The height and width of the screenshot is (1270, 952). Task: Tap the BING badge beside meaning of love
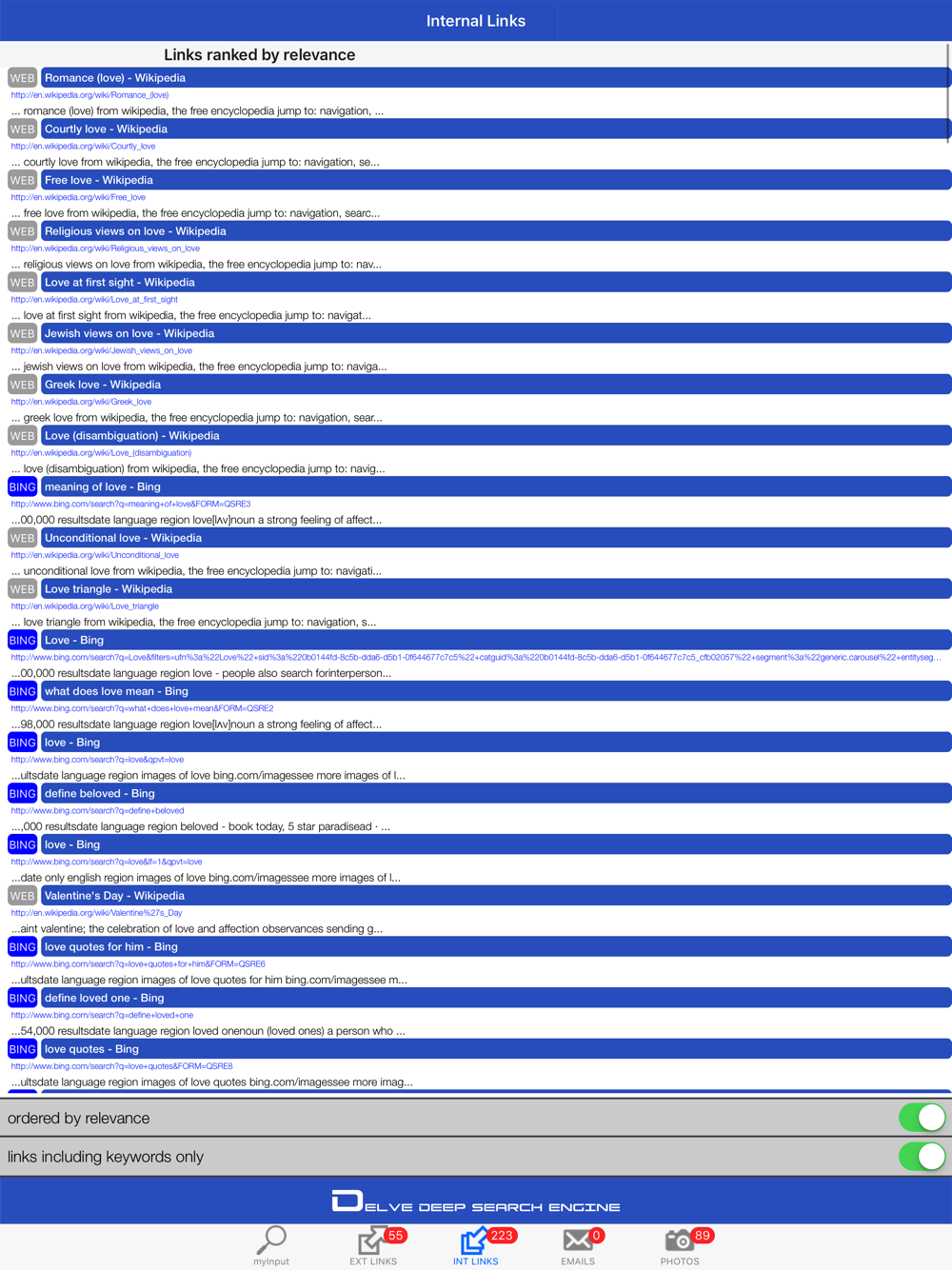click(22, 486)
